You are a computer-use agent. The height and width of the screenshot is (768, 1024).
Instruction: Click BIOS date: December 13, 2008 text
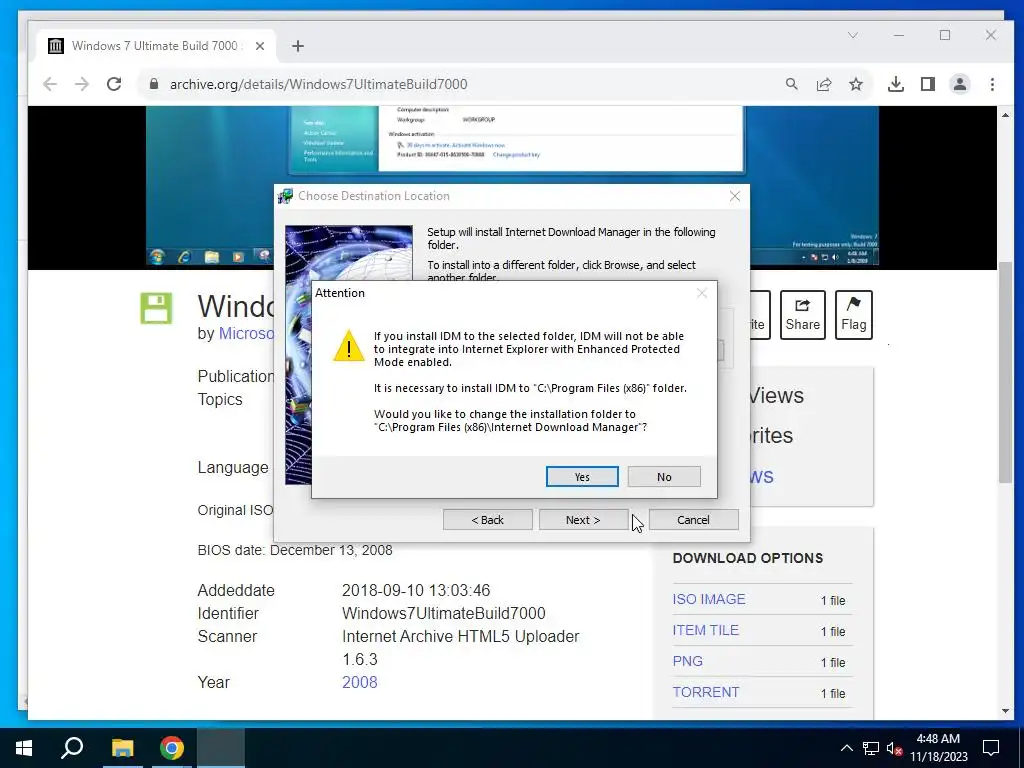[295, 551]
